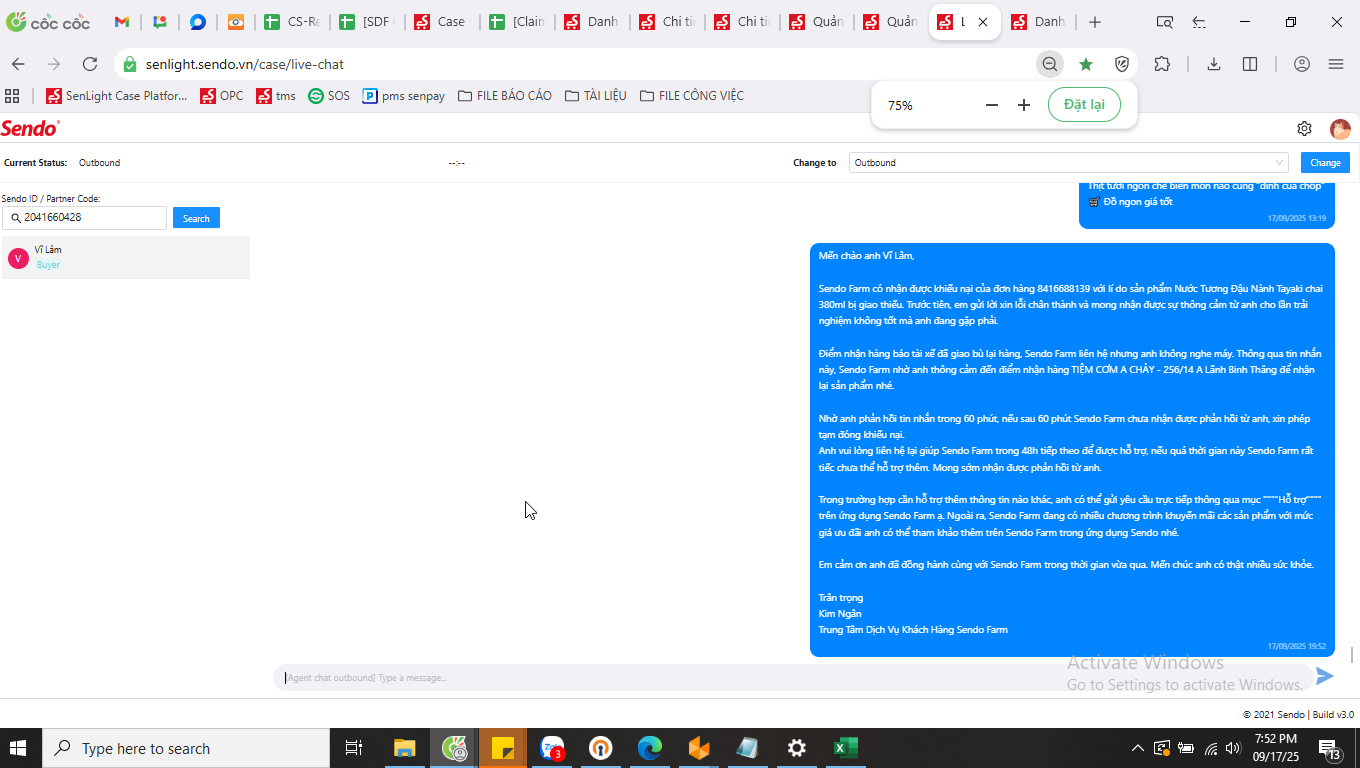Viewport: 1360px width, 768px height.
Task: Open a new browser tab
Action: coord(1095,22)
